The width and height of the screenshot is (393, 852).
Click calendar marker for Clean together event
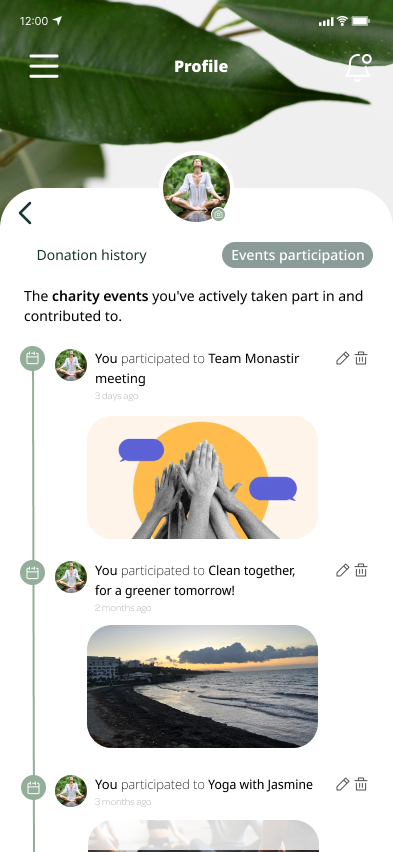tap(33, 573)
